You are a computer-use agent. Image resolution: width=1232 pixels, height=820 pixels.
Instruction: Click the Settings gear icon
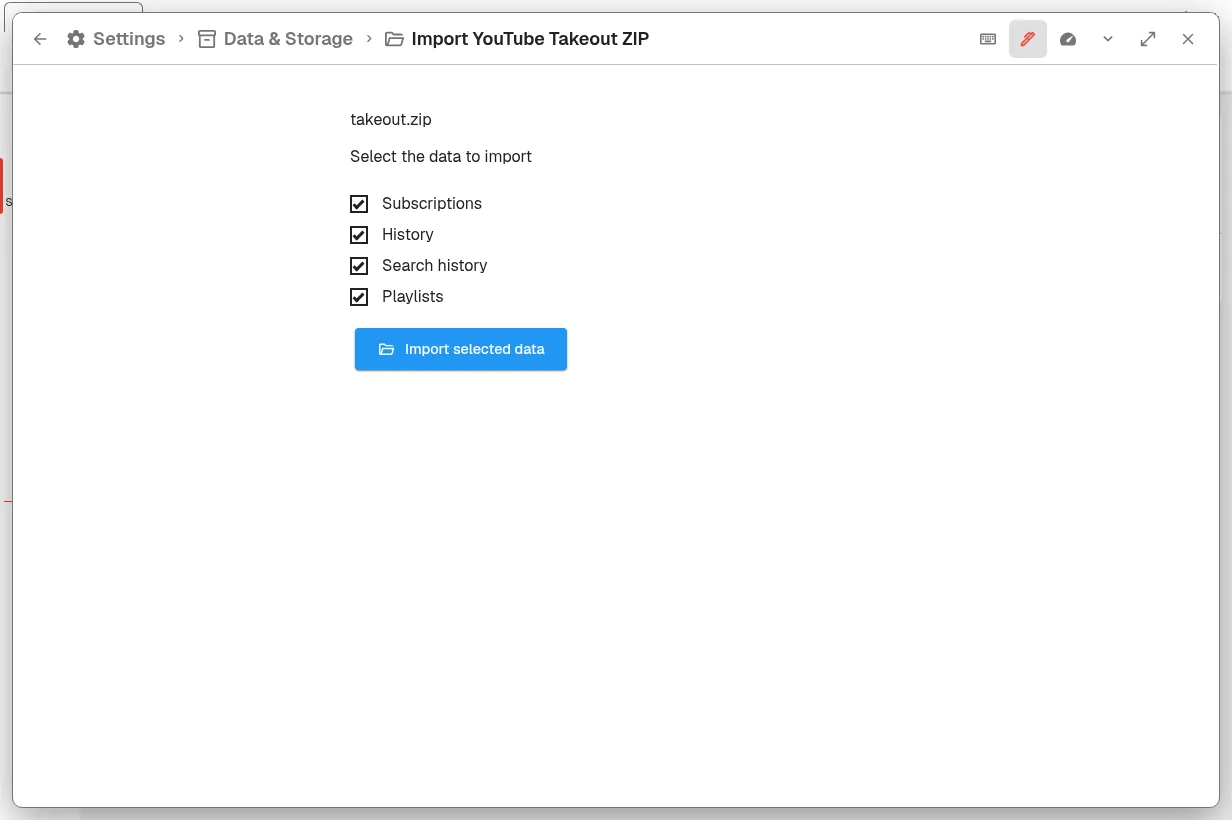(x=76, y=39)
